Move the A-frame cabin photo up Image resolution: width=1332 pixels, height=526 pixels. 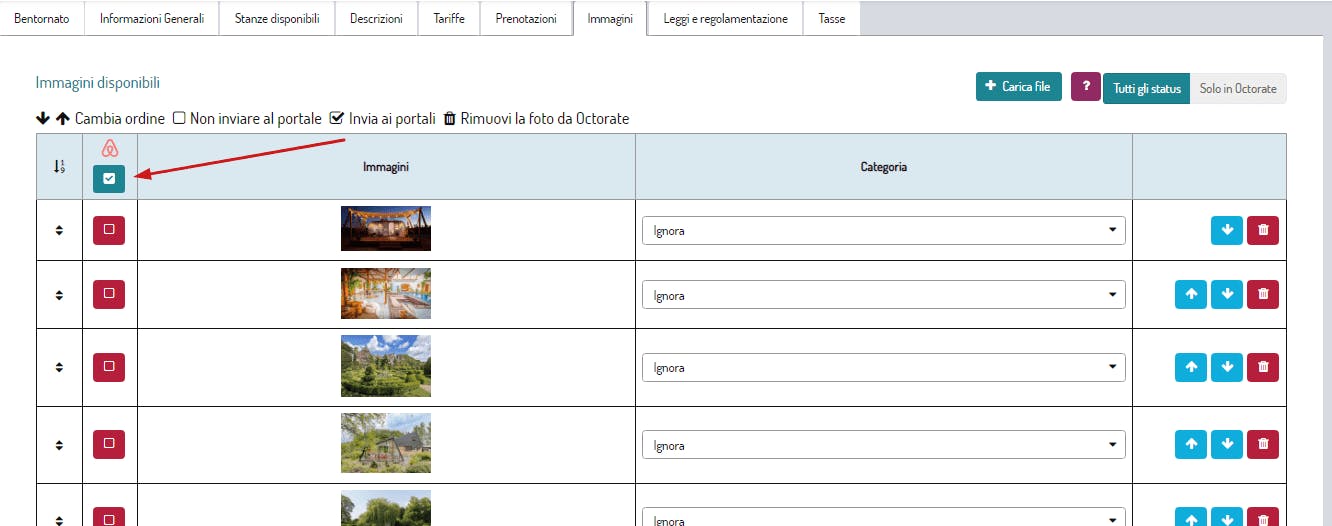point(1191,445)
